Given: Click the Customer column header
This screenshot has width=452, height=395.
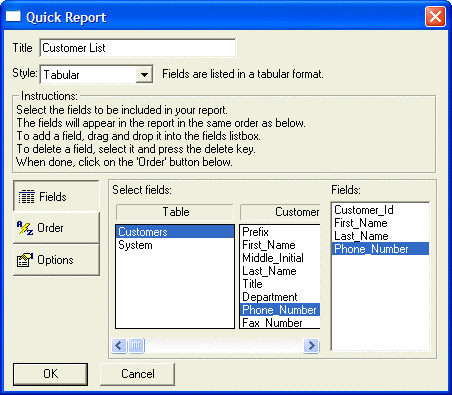Looking at the screenshot, I should coord(280,212).
